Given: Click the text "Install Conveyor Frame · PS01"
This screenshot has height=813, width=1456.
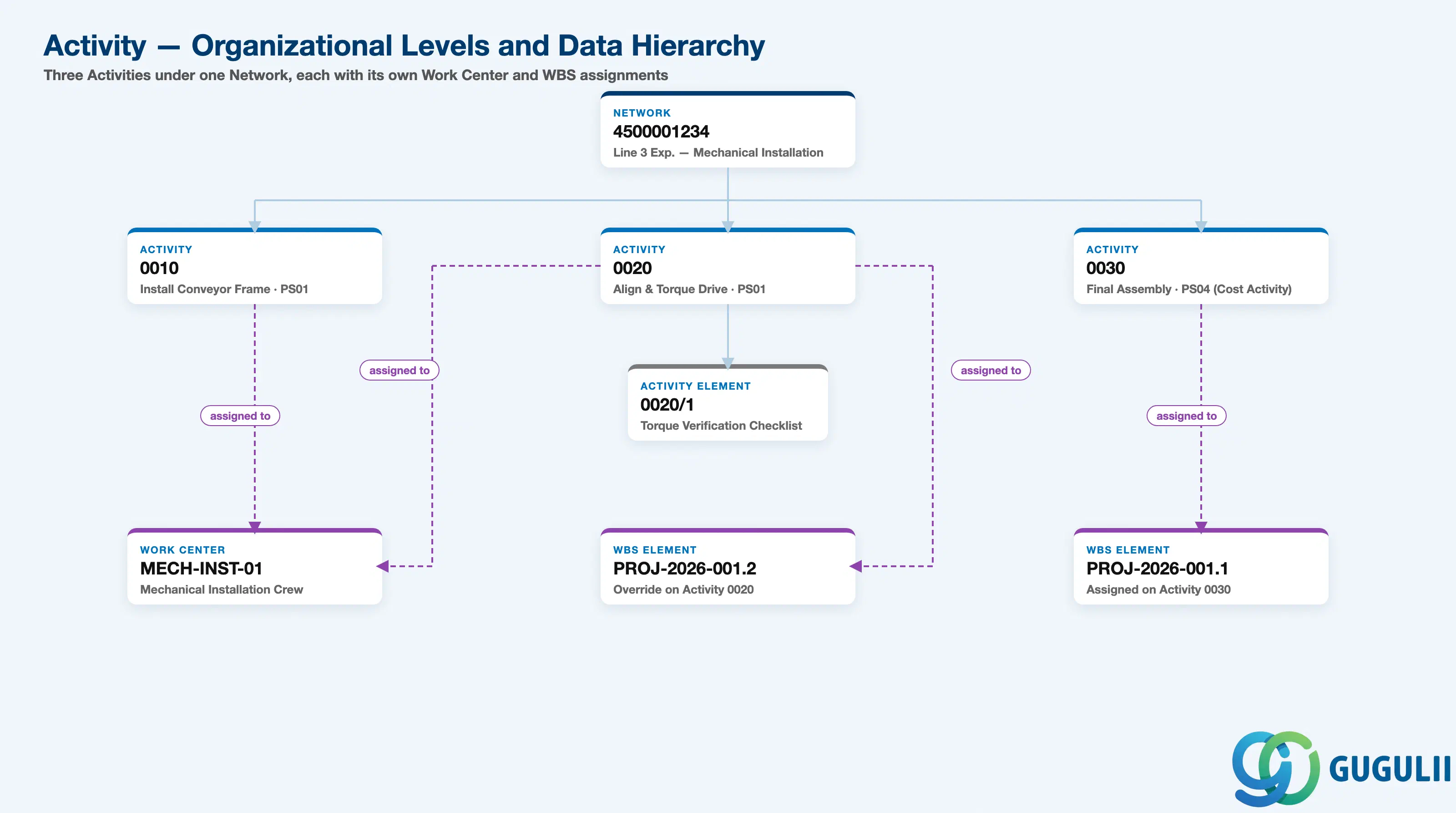Looking at the screenshot, I should (x=224, y=289).
